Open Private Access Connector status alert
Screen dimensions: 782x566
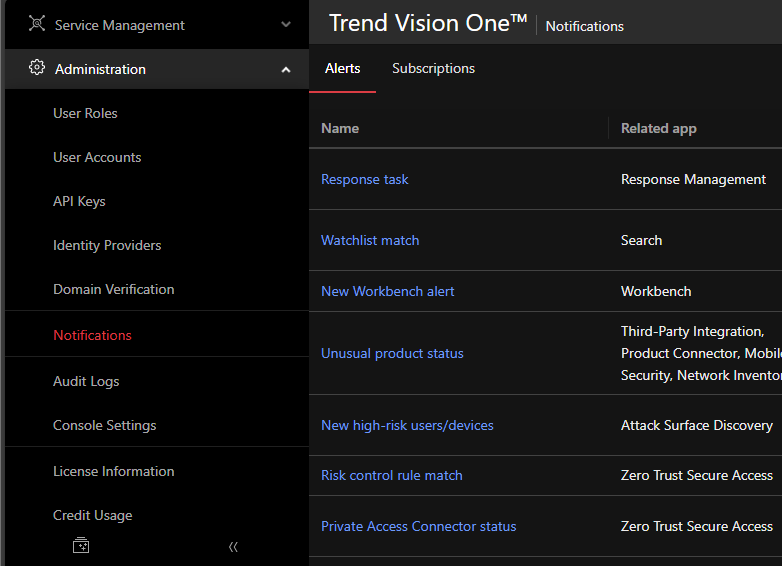[418, 526]
